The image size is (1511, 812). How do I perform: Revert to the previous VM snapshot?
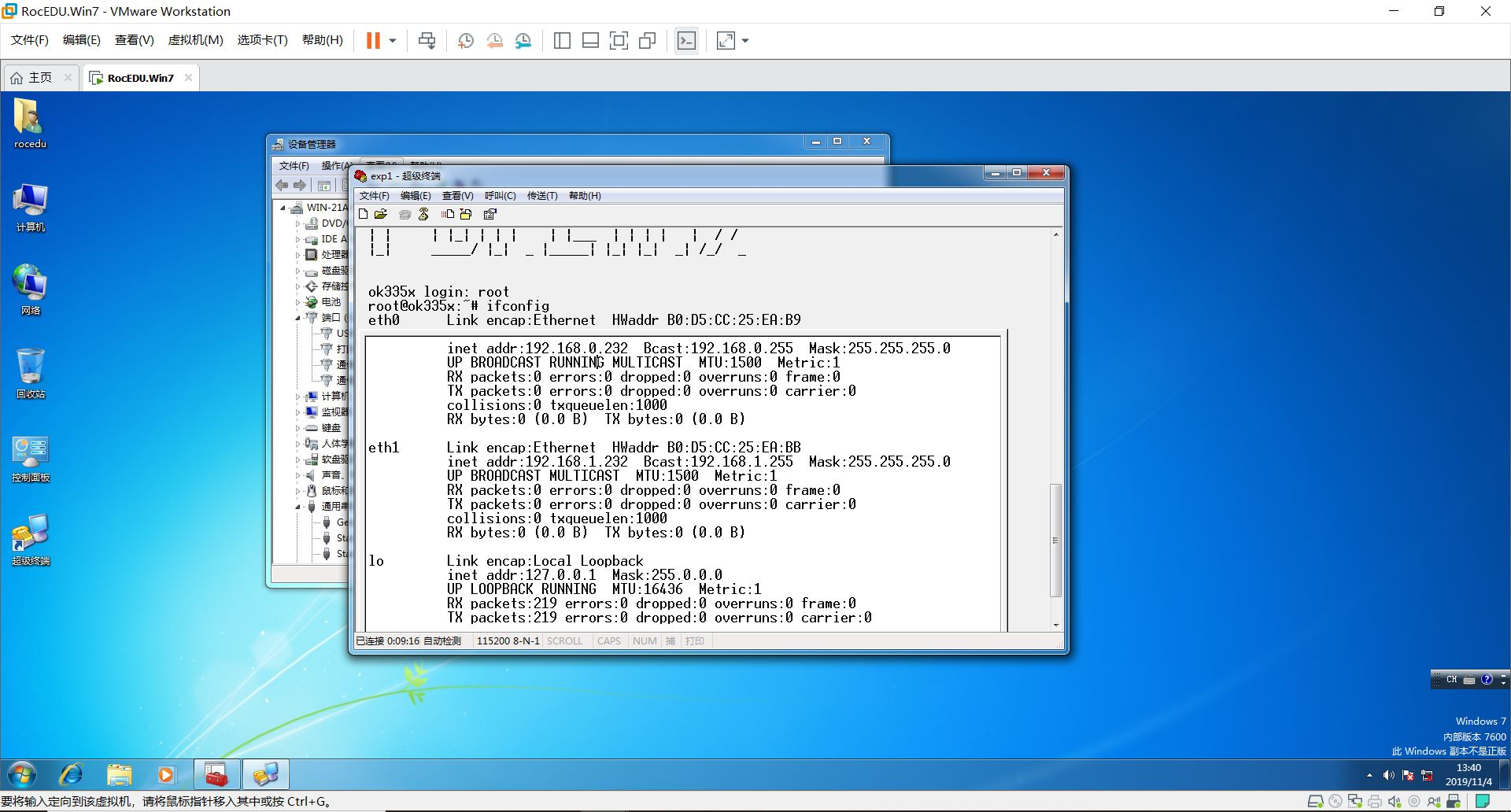(494, 40)
